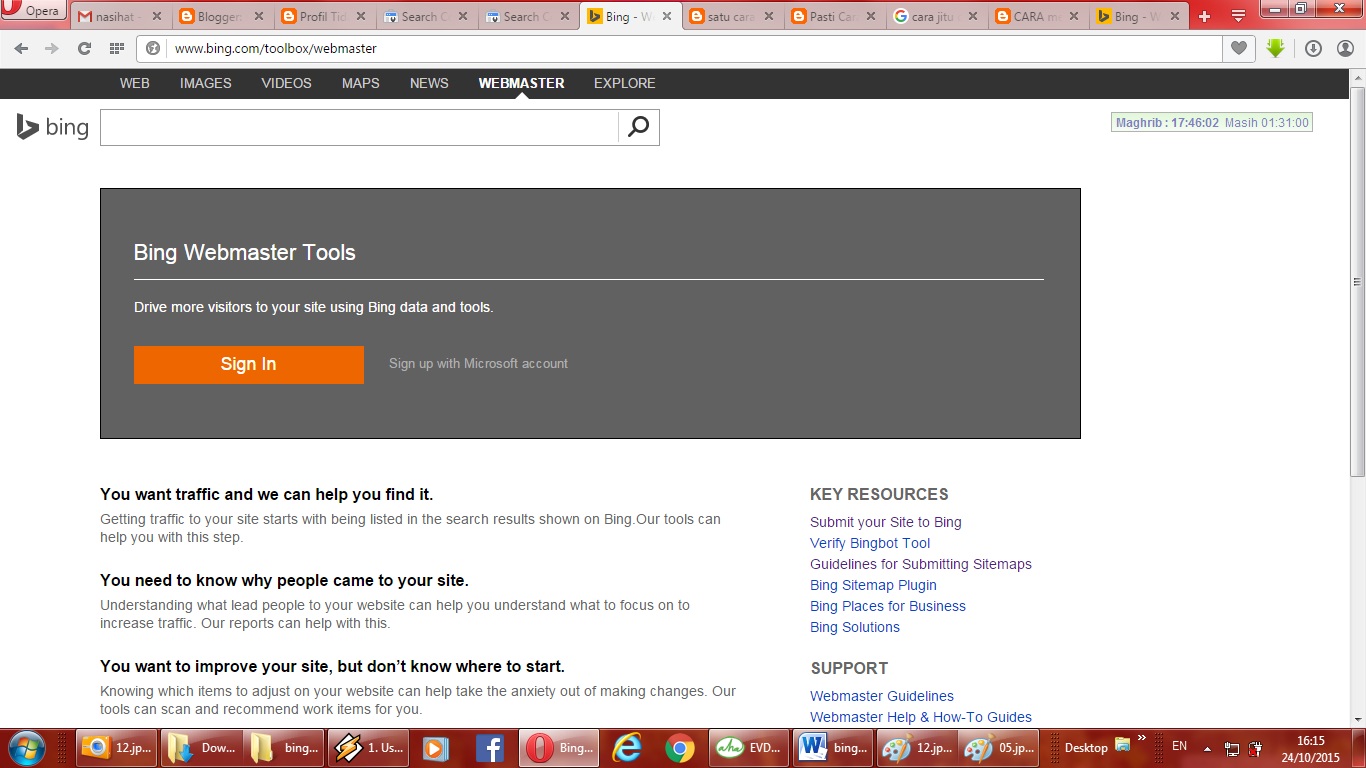Screen dimensions: 1366x768
Task: Open the 'EVD...' taskbar item
Action: [x=750, y=747]
